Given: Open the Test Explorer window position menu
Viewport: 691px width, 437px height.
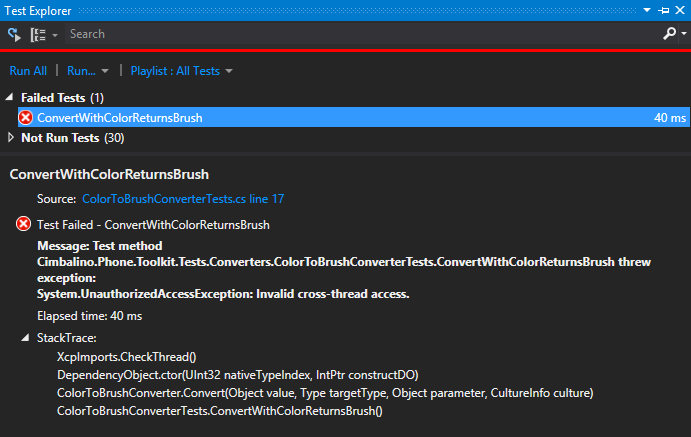Looking at the screenshot, I should pyautogui.click(x=649, y=8).
